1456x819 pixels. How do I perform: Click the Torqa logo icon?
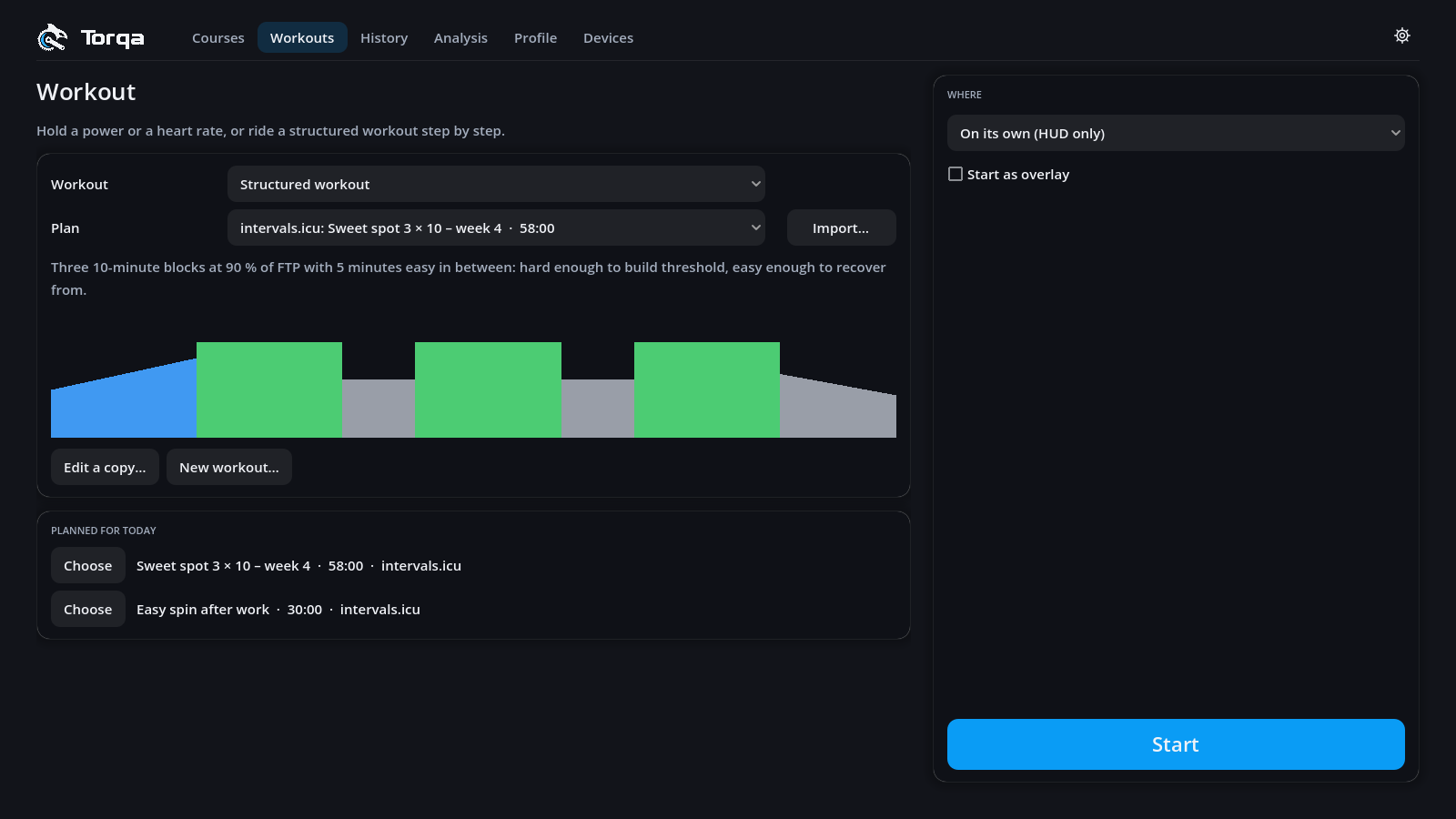52,37
